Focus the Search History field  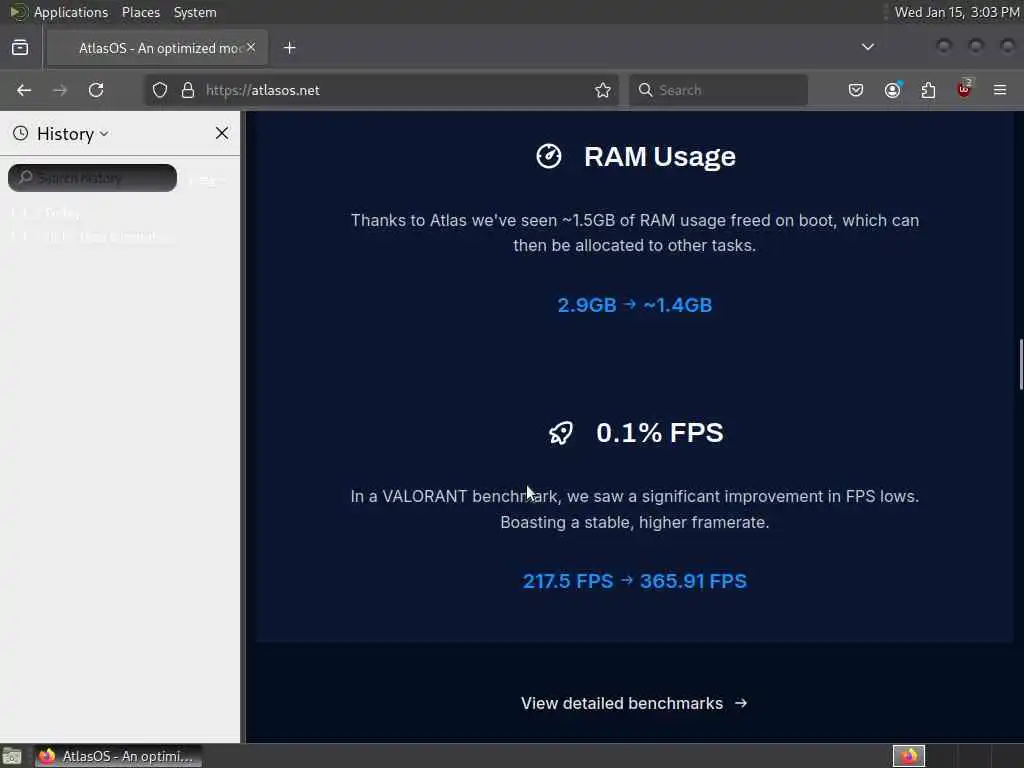[92, 178]
